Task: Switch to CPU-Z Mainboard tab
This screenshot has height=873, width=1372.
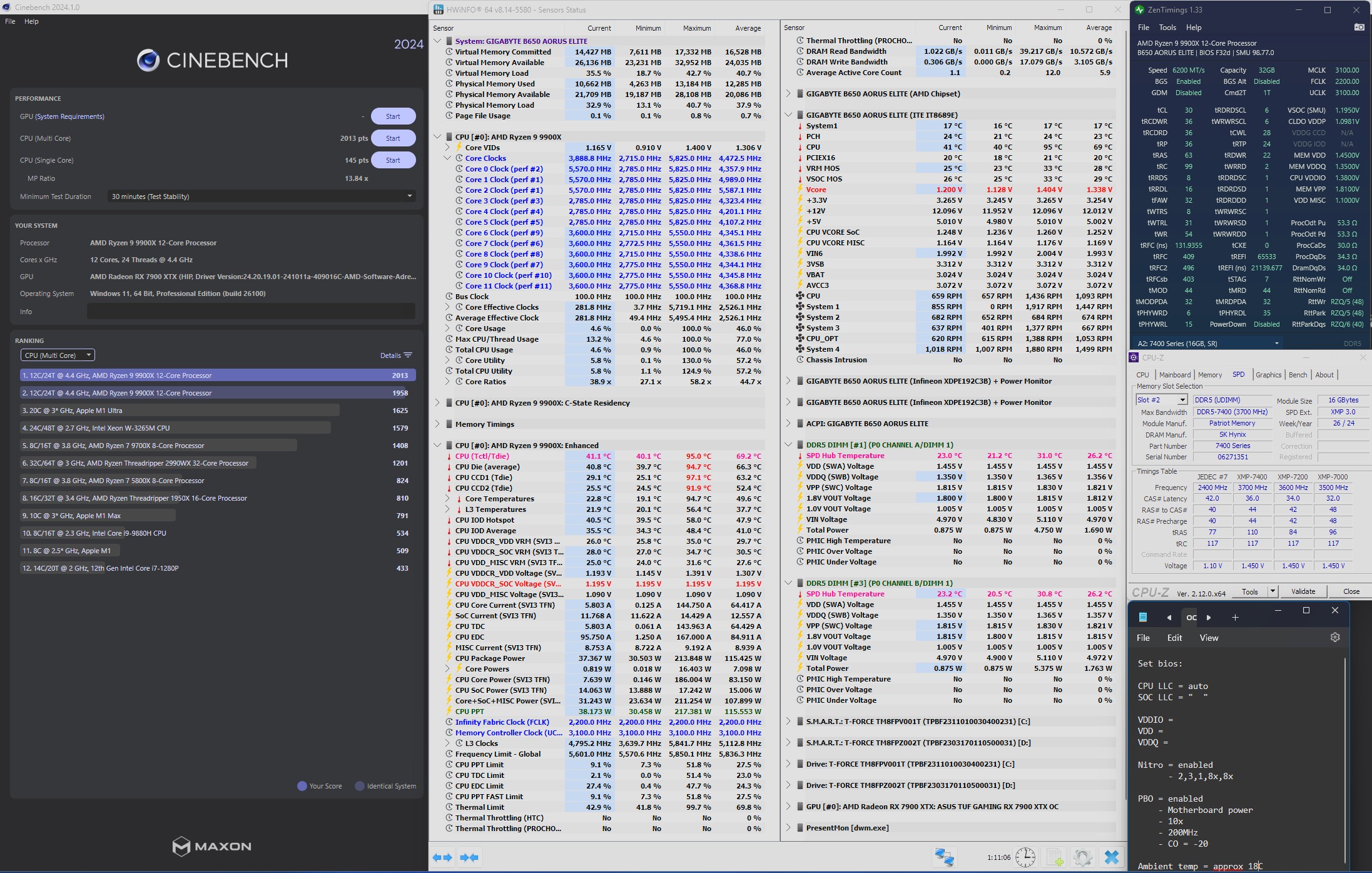Action: [1175, 375]
